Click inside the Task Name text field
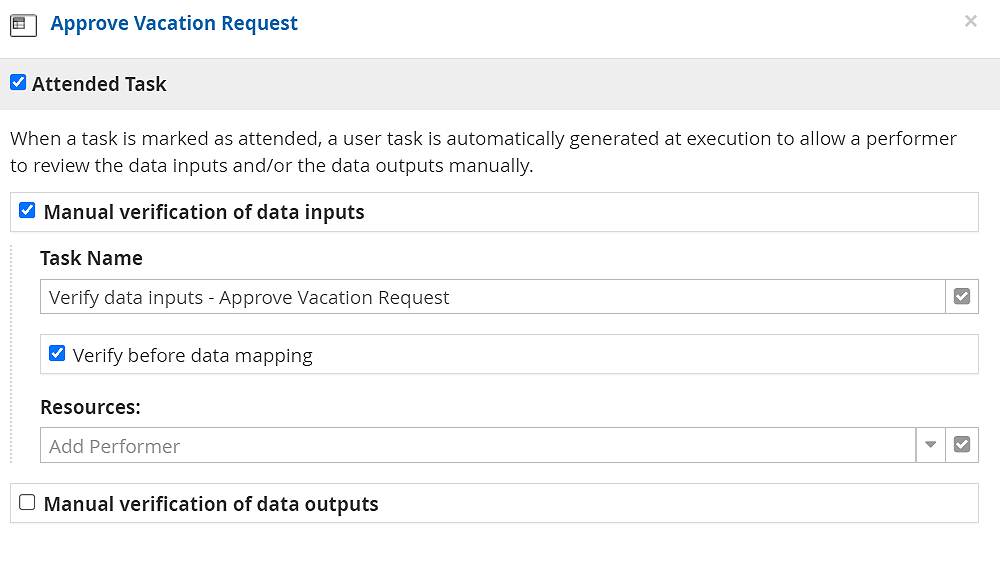This screenshot has width=1000, height=561. click(x=492, y=297)
